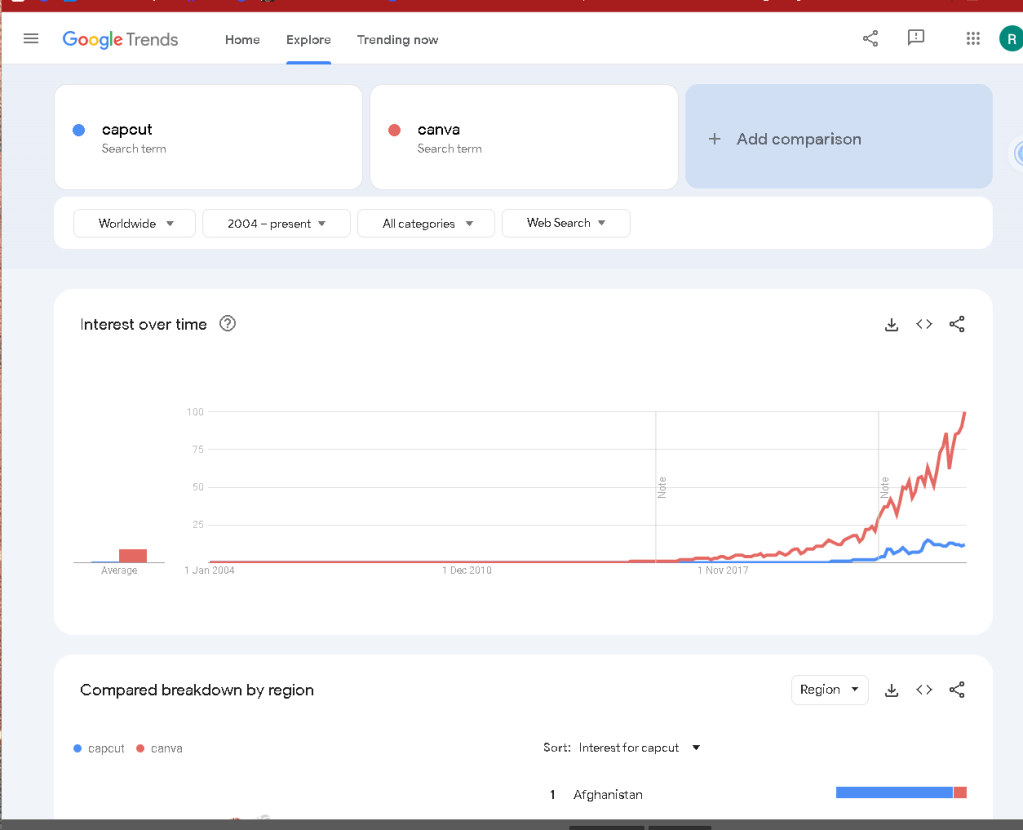Open the Trending now tab

397,40
